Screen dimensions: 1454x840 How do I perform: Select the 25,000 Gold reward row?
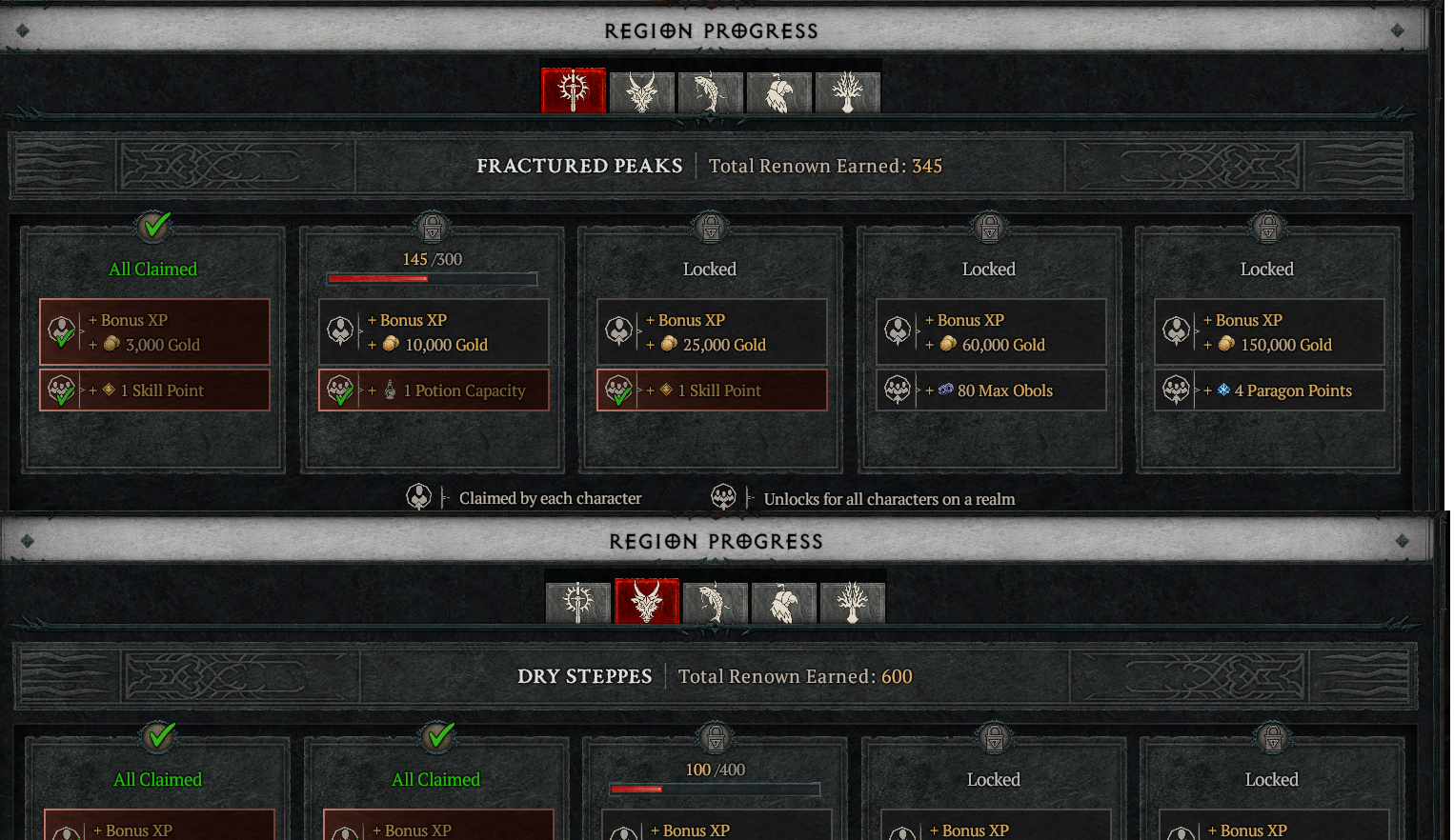click(712, 332)
